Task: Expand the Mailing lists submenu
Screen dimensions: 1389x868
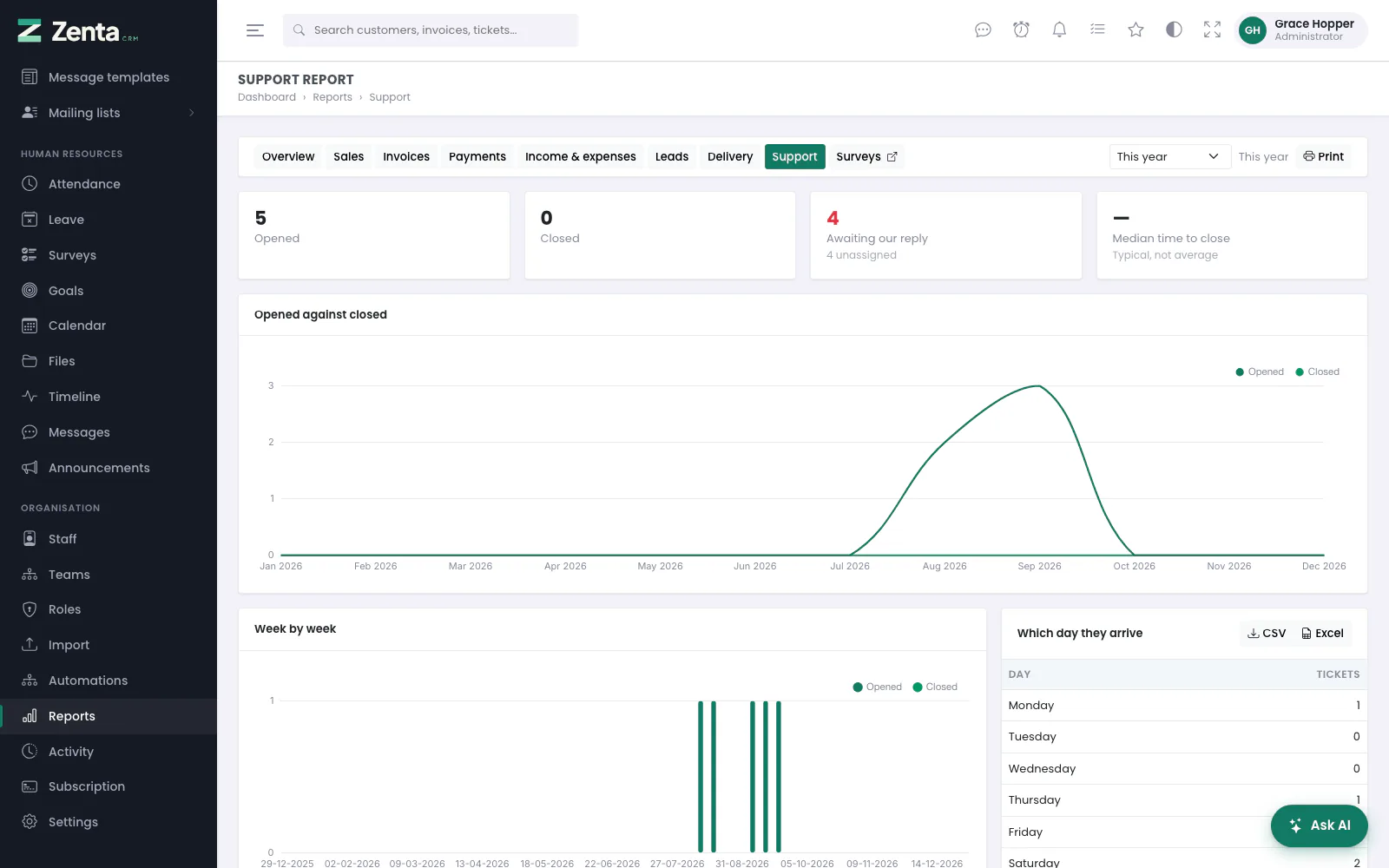Action: [x=109, y=113]
